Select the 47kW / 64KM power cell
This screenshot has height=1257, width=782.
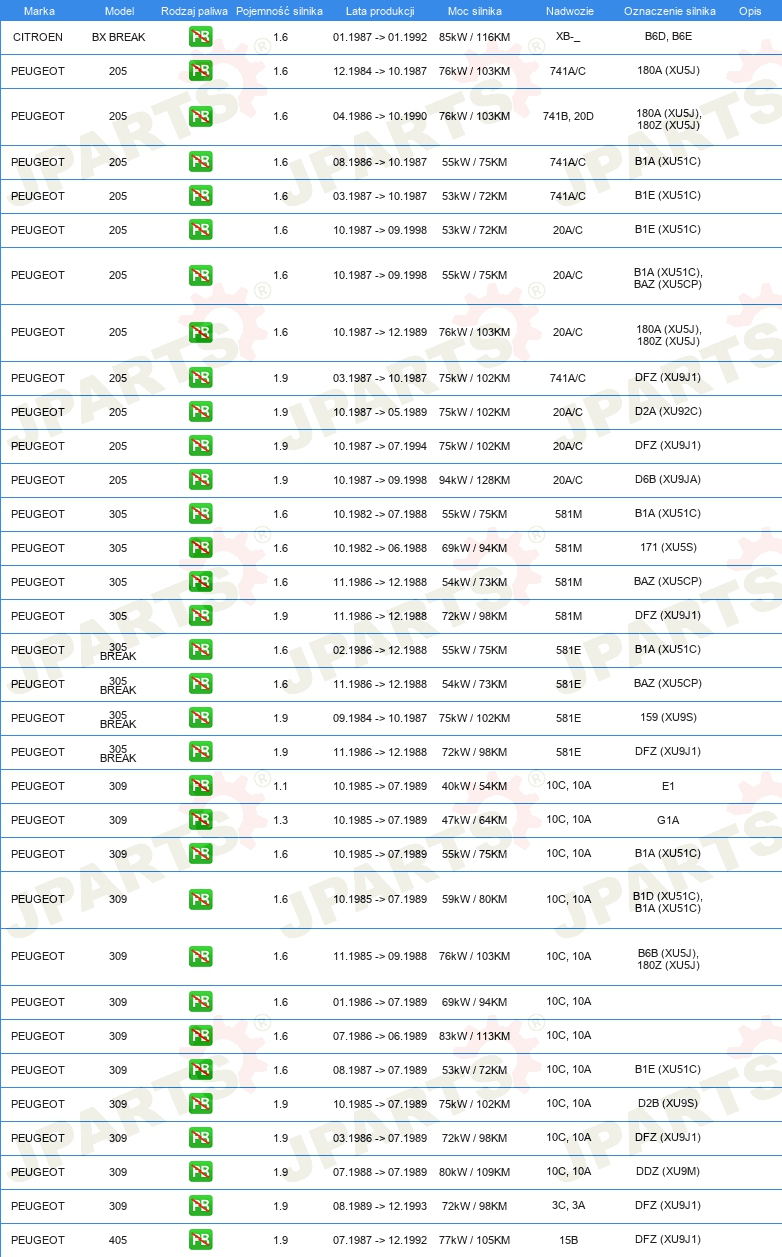point(475,820)
